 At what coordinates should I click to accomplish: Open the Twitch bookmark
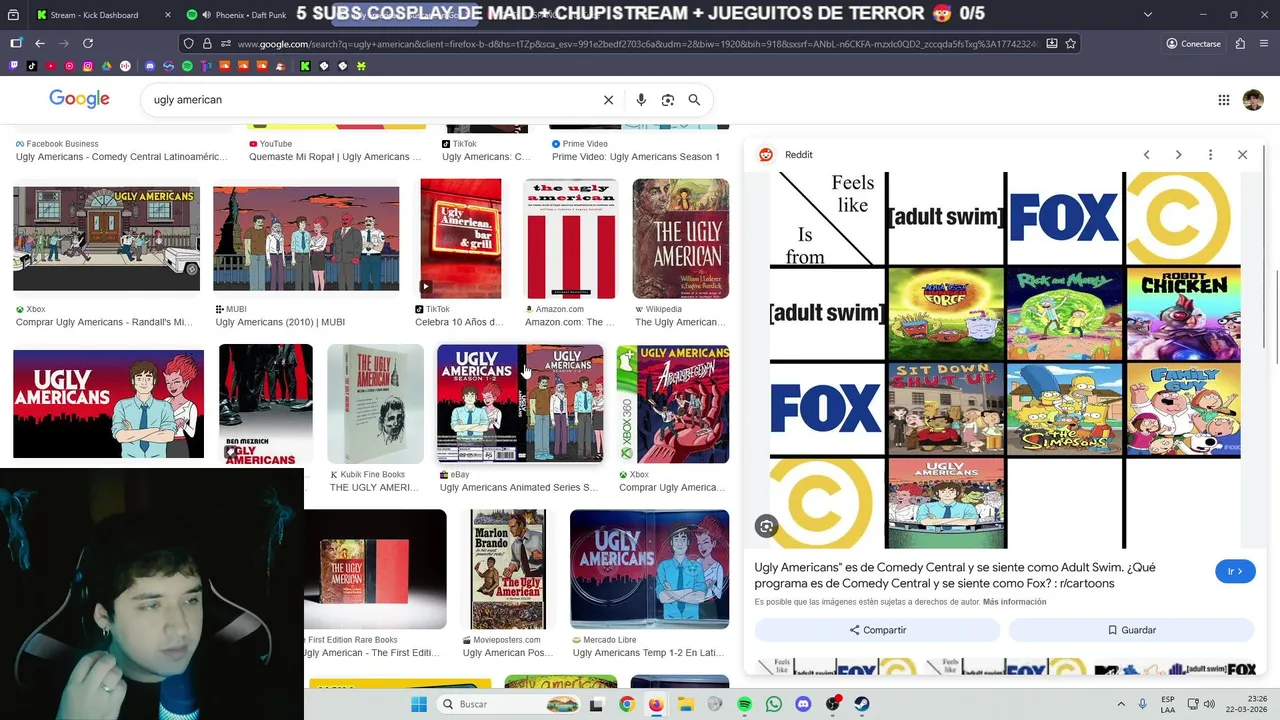click(14, 66)
